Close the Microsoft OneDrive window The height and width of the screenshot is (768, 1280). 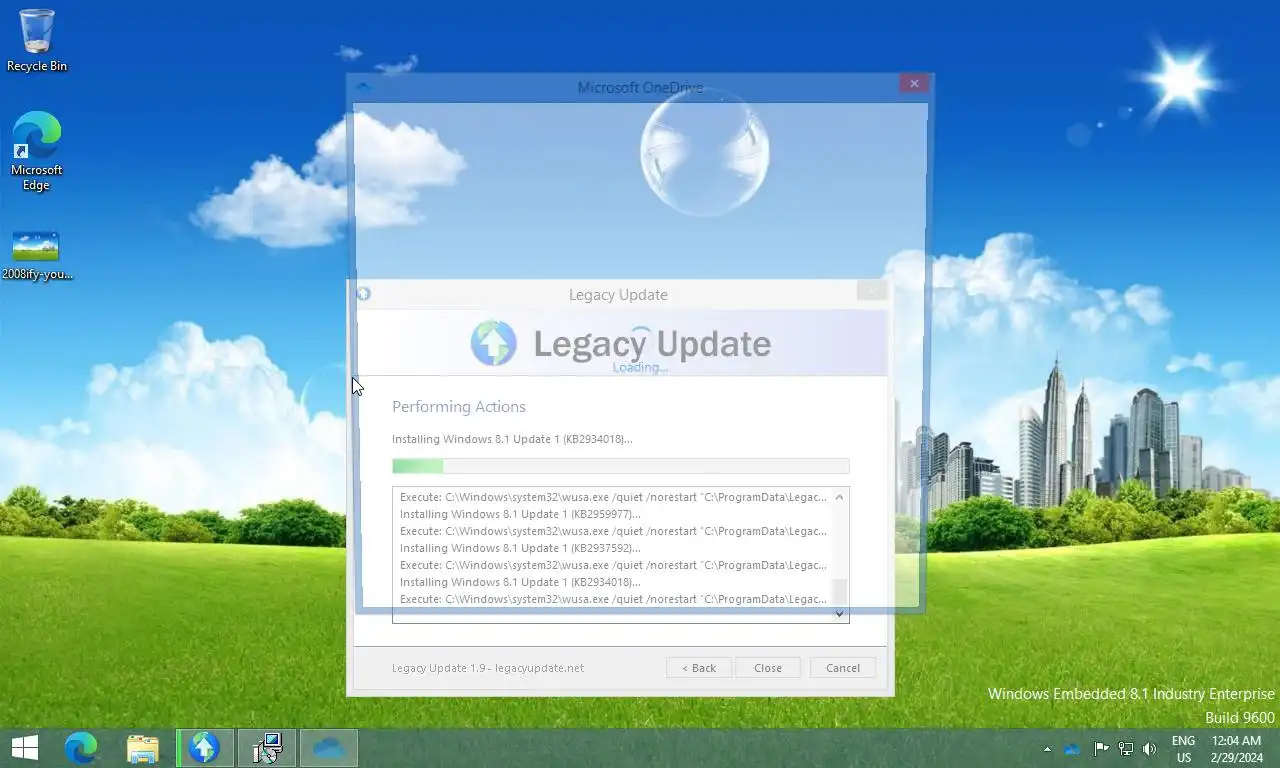tap(914, 85)
